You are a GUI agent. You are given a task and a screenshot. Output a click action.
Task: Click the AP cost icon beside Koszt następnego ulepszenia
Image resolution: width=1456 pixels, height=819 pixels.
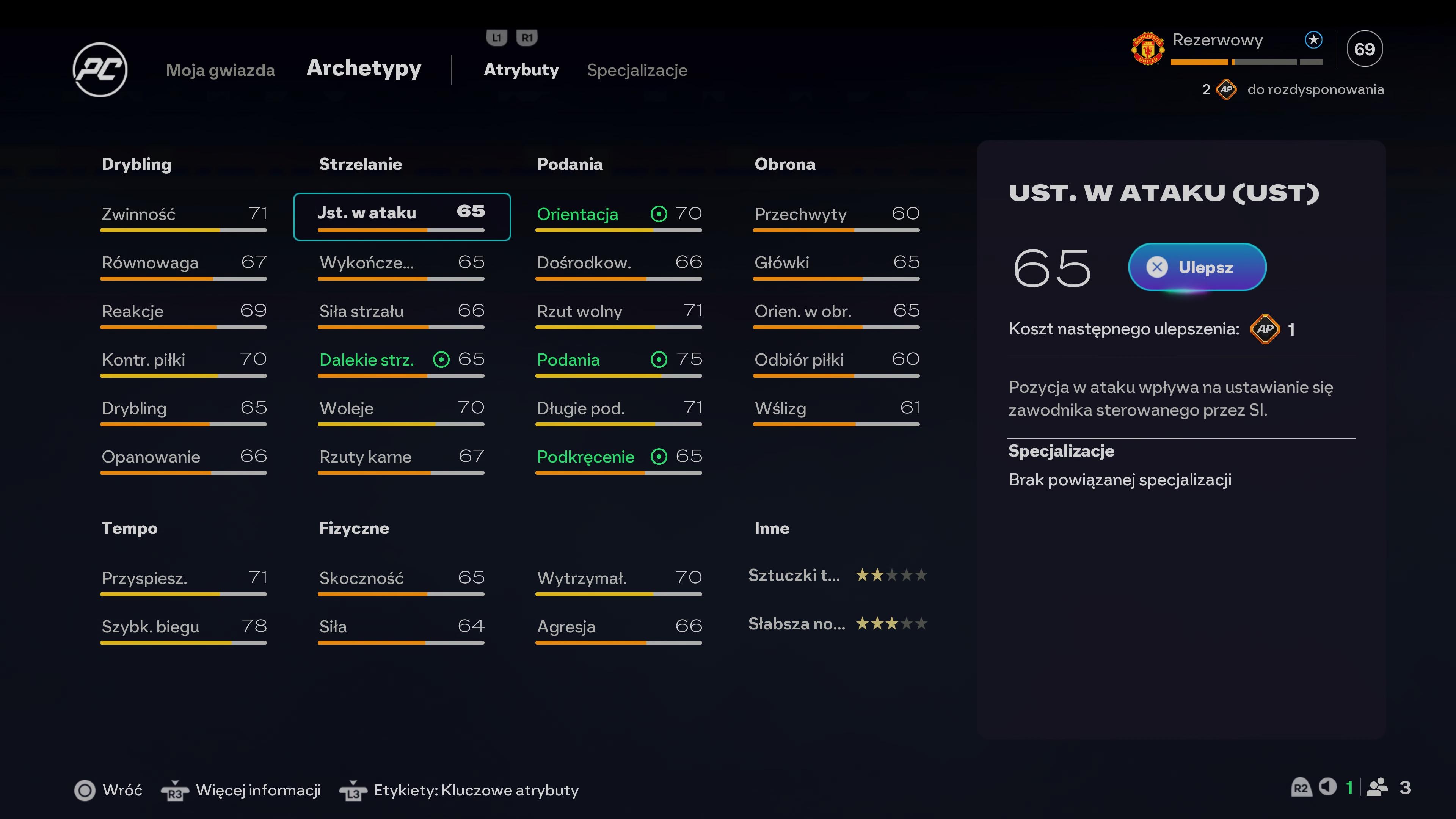[x=1265, y=329]
